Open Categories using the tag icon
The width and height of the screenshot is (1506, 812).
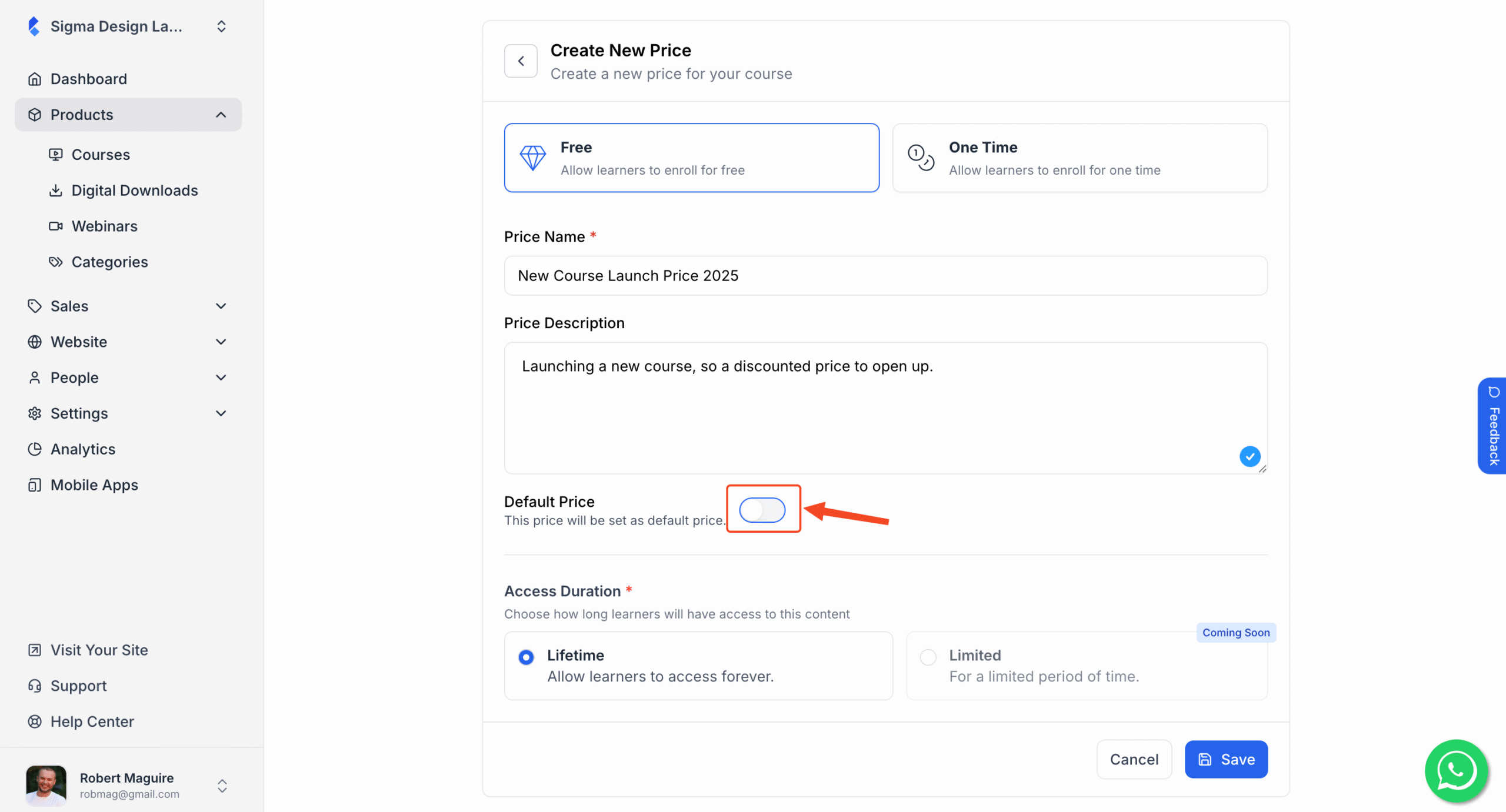coord(55,262)
